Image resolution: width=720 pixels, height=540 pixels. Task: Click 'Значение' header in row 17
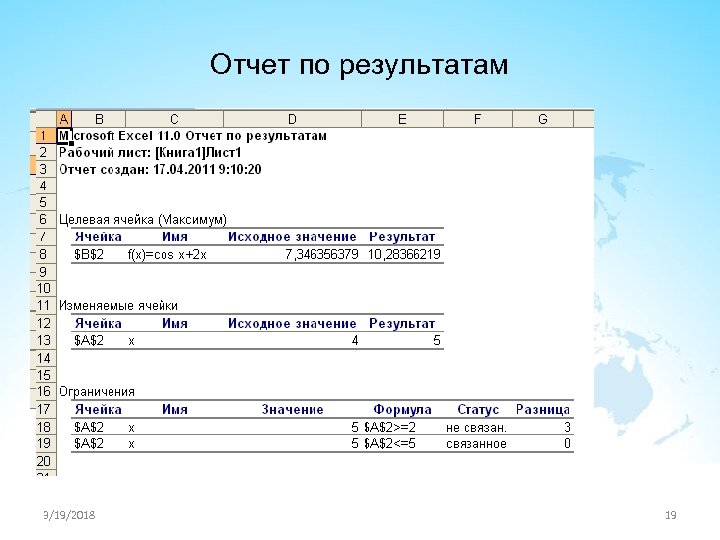[292, 410]
